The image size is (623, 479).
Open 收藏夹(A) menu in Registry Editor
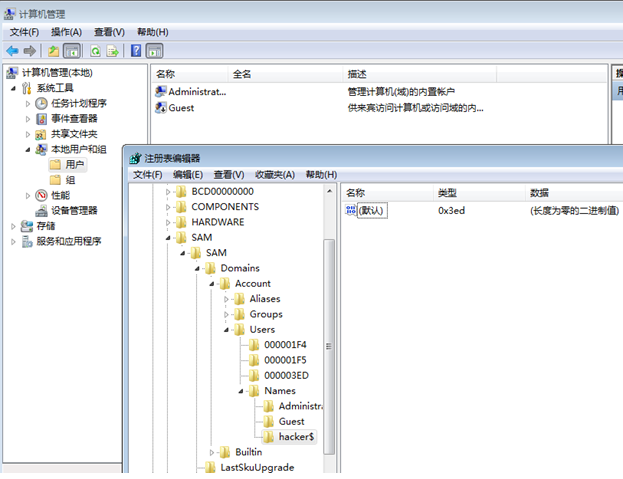275,174
